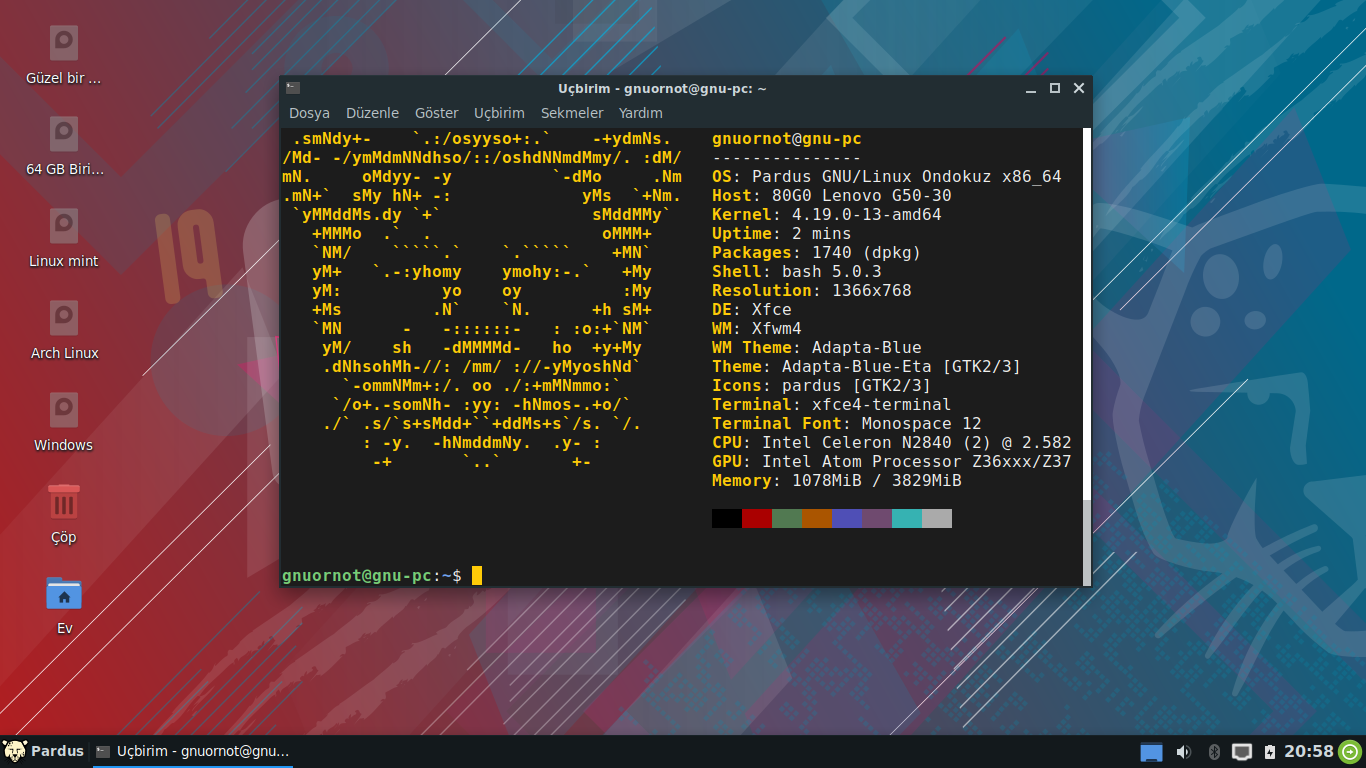Open the Yardım menu
This screenshot has width=1366, height=768.
click(x=641, y=113)
